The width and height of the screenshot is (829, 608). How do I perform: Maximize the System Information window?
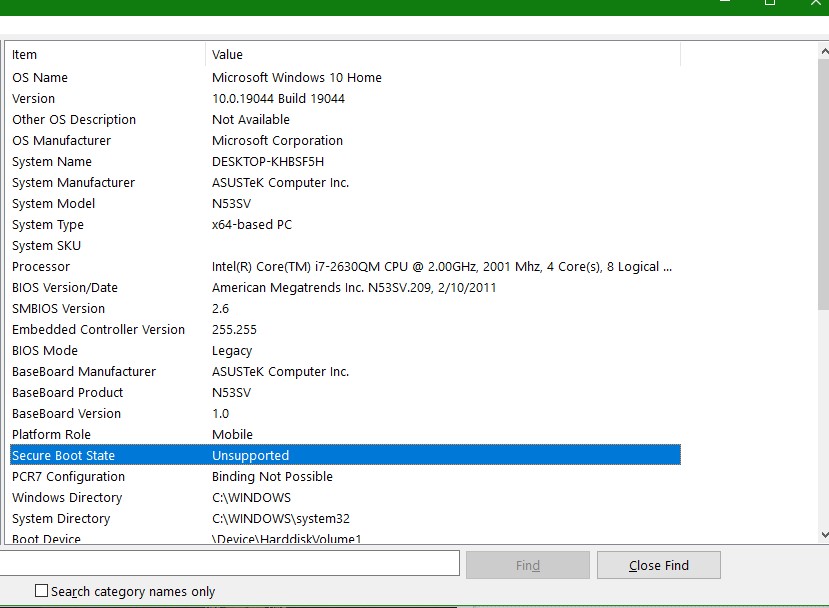coord(770,3)
